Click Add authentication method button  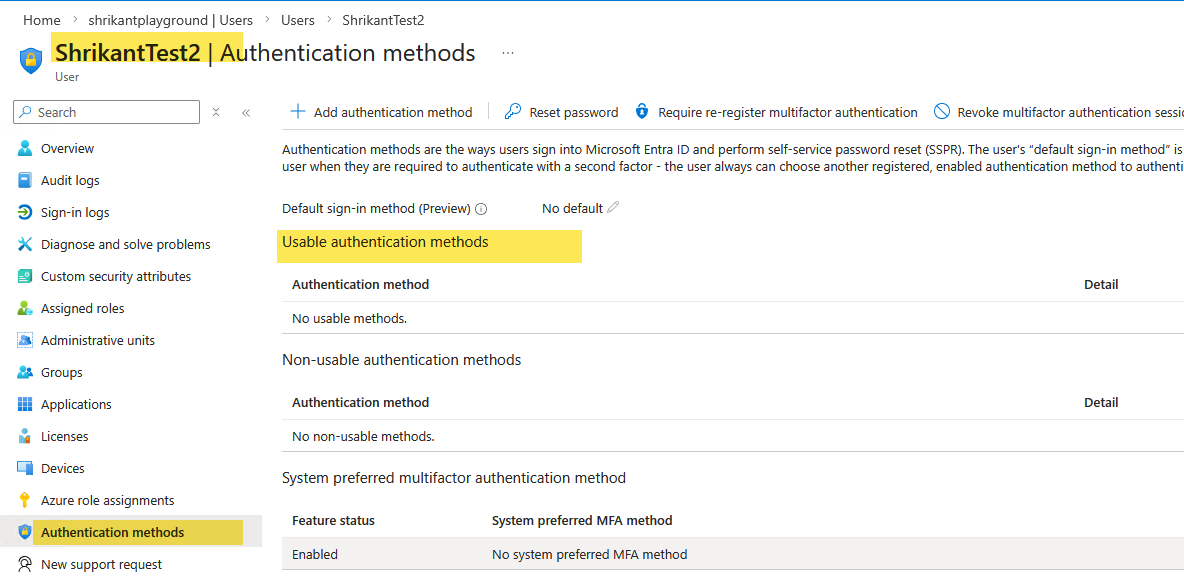click(x=381, y=112)
